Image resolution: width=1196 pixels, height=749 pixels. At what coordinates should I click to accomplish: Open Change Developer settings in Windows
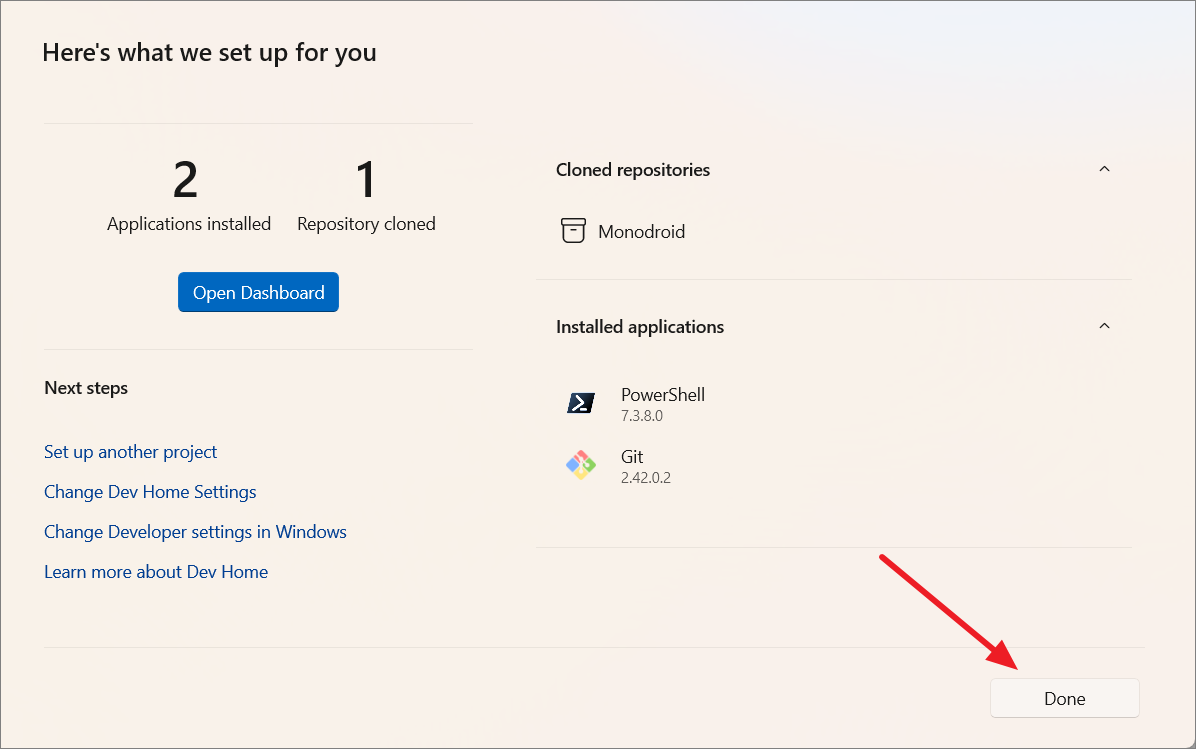(195, 532)
